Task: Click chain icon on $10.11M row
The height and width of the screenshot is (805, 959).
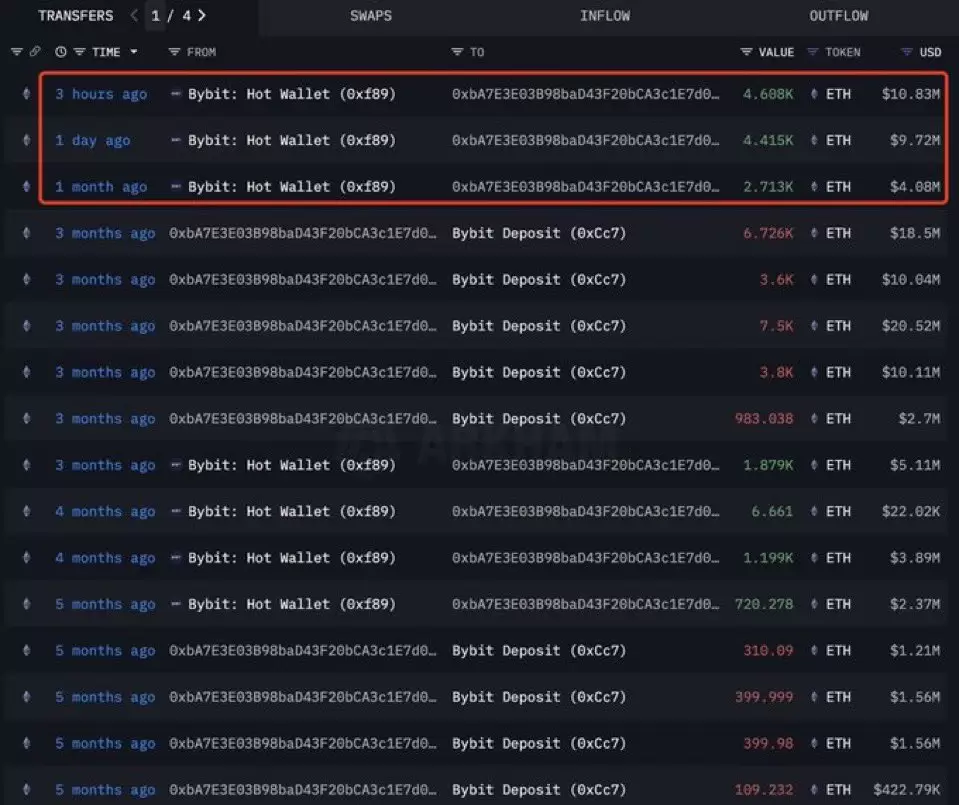Action: (x=26, y=372)
